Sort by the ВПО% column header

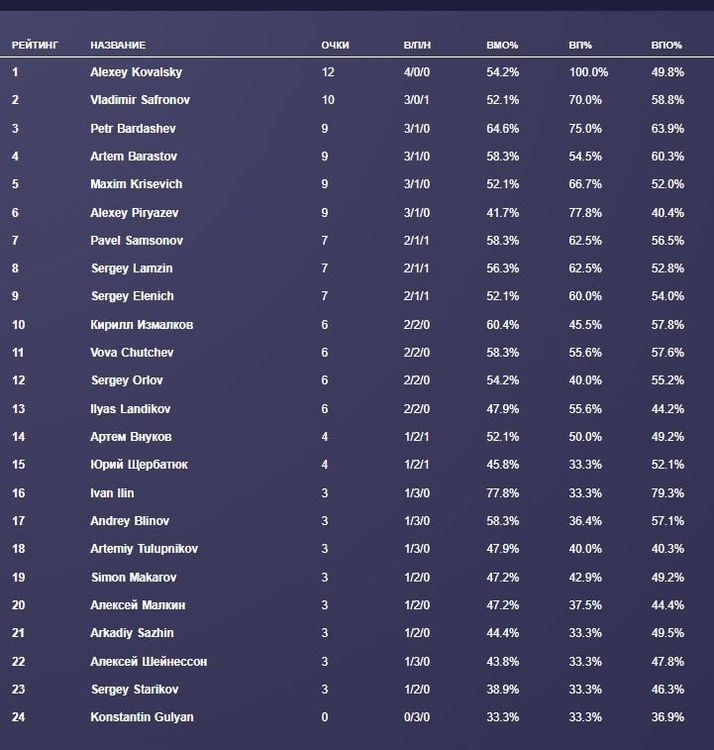click(x=666, y=45)
